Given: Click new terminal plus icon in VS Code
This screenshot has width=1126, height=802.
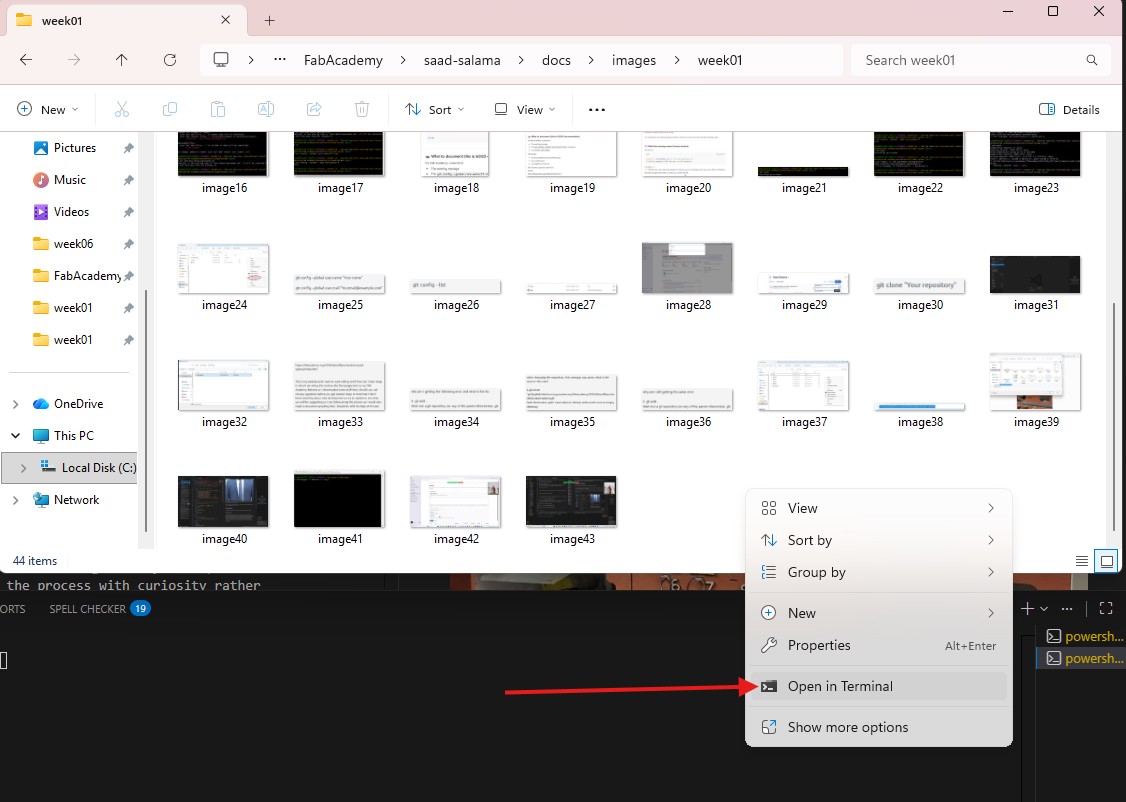Looking at the screenshot, I should coord(1028,609).
